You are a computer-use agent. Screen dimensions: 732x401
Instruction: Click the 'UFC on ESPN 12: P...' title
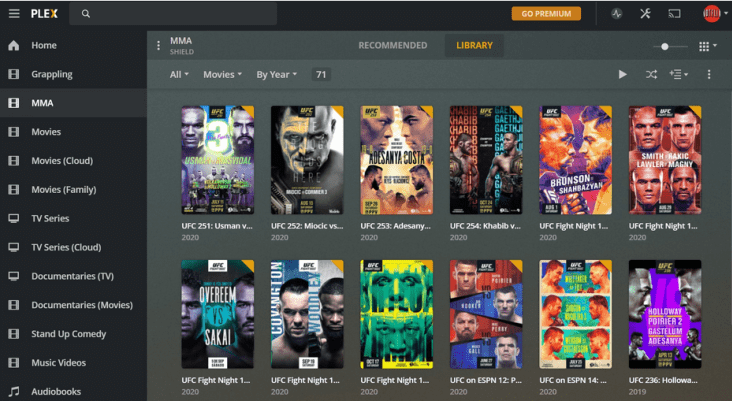(486, 380)
